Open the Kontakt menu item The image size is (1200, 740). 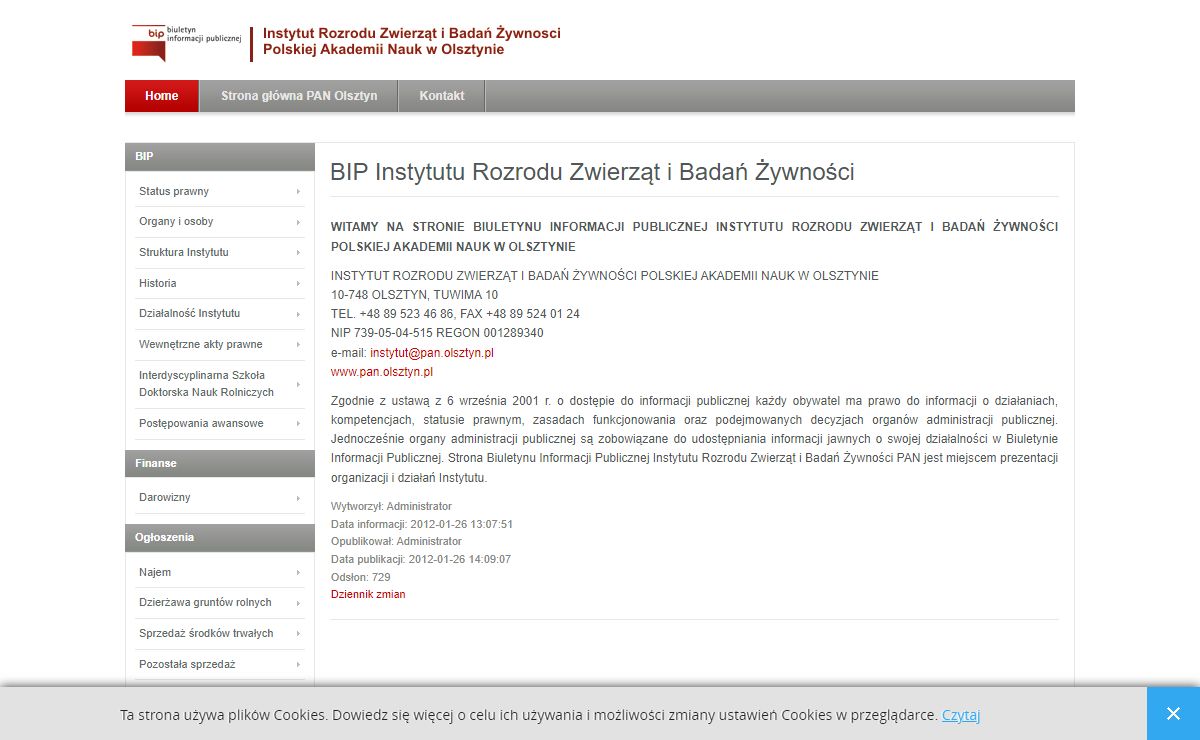pos(442,96)
